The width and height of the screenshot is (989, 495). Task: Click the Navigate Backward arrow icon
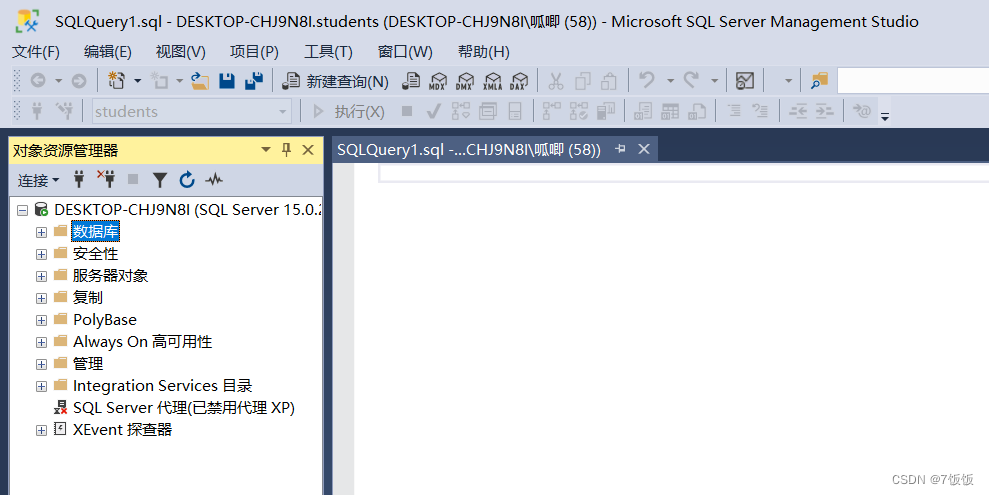[38, 81]
